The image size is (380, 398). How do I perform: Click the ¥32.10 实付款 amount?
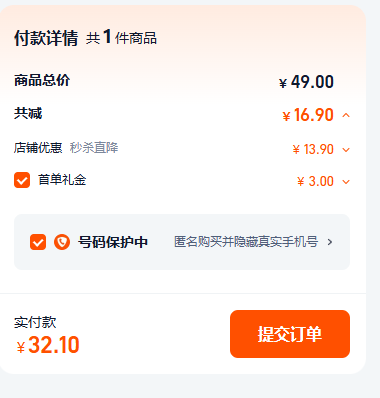pyautogui.click(x=48, y=345)
